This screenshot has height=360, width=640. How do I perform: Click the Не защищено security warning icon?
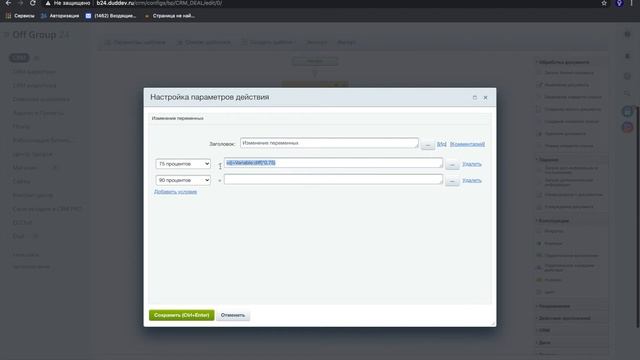click(x=48, y=3)
